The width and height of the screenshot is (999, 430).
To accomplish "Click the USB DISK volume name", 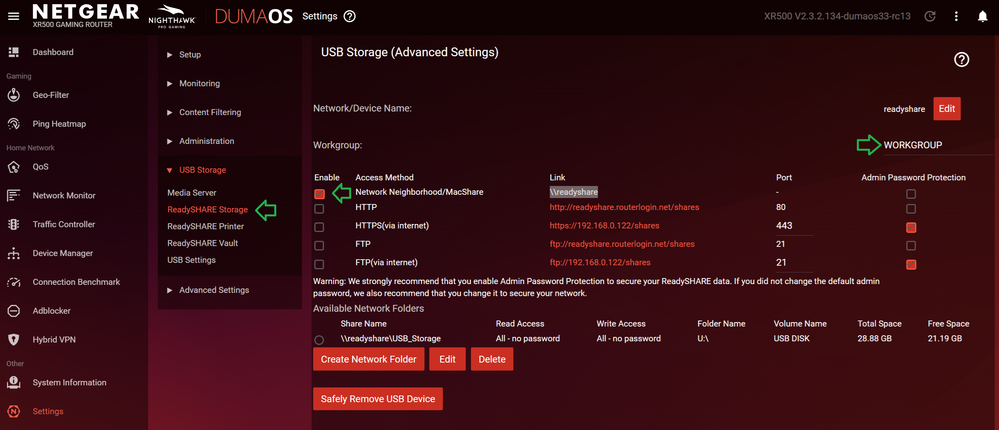I will coord(792,339).
